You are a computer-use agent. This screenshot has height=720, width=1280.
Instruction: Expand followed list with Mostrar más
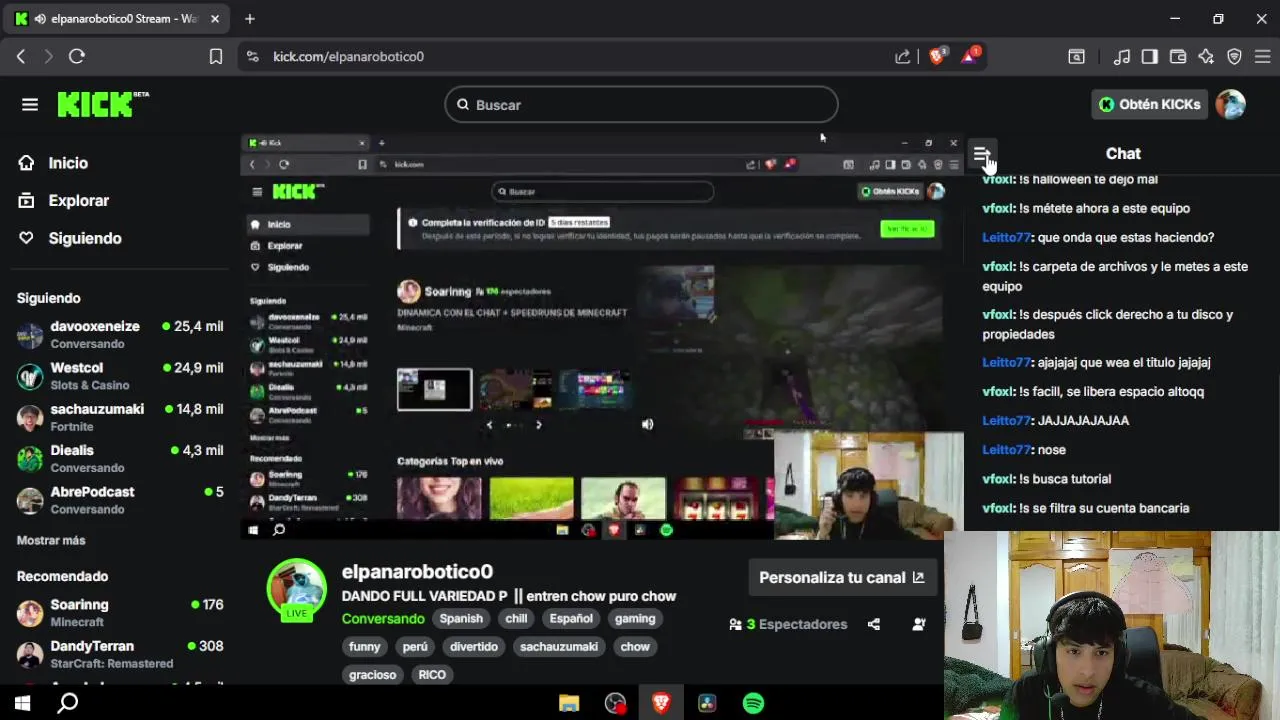[x=51, y=540]
